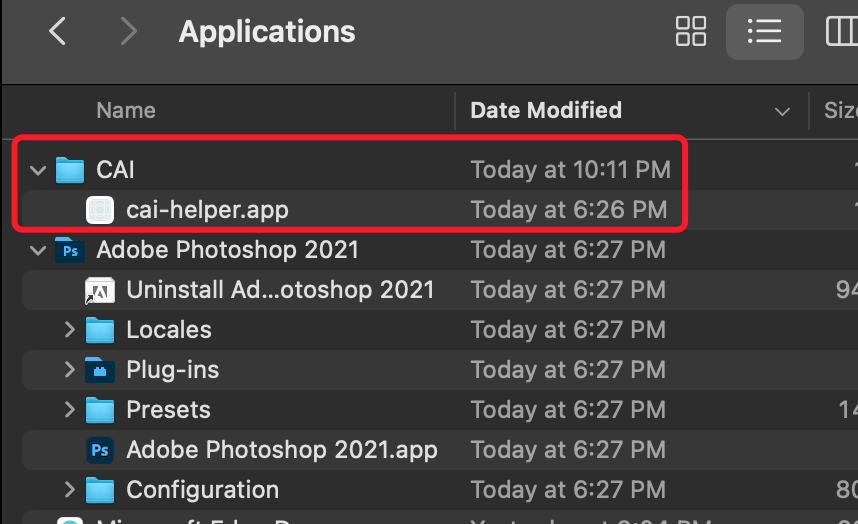The width and height of the screenshot is (858, 524).
Task: Select the CAI folder icon
Action: pyautogui.click(x=70, y=170)
